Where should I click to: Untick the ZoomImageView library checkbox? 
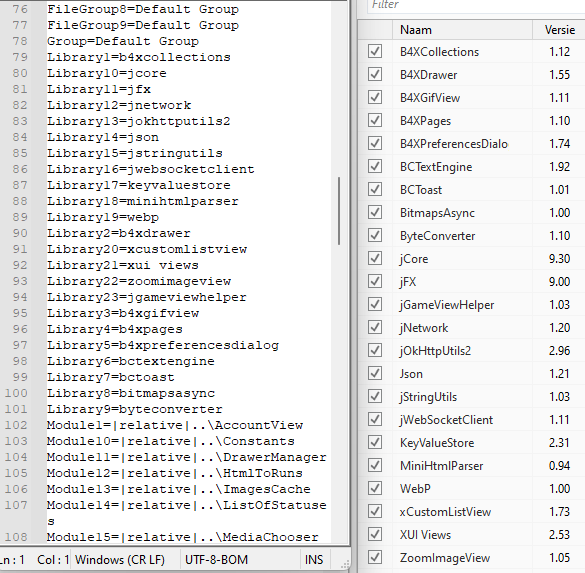click(x=375, y=557)
